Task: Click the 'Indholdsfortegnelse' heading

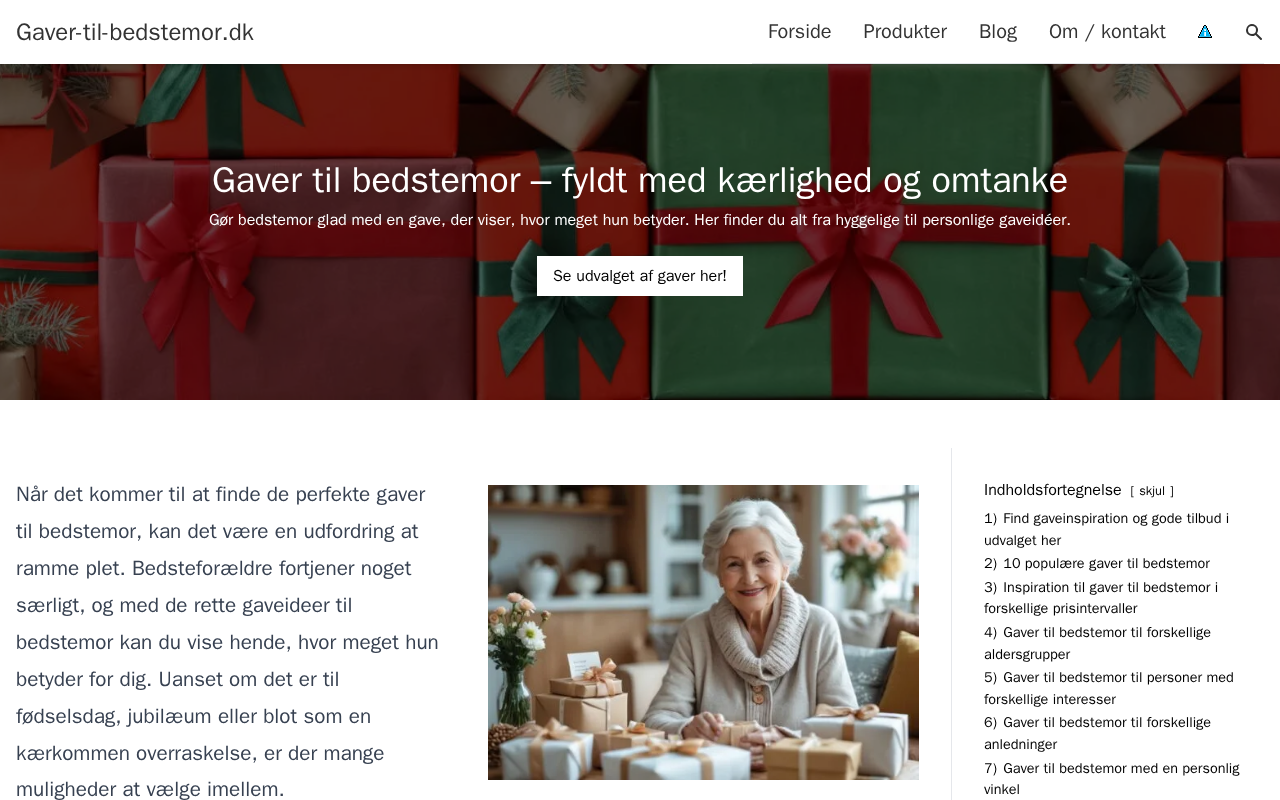Action: point(1053,490)
